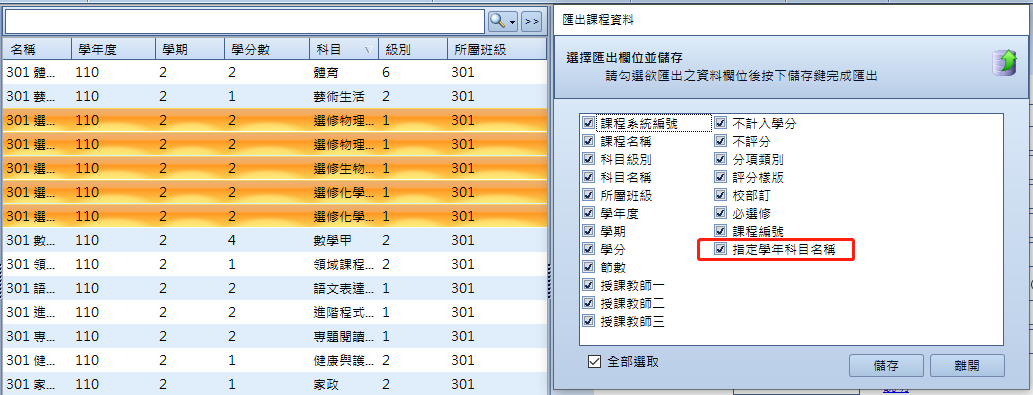
Task: Click the magnifier search icon
Action: coord(498,22)
